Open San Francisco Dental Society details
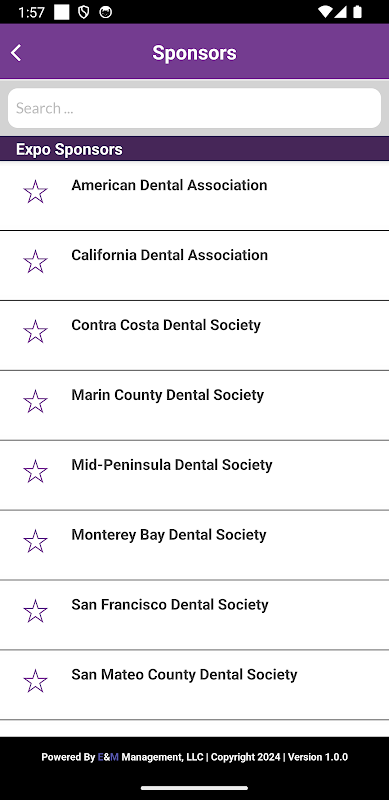Screen dimensions: 389x800 [x=194, y=615]
